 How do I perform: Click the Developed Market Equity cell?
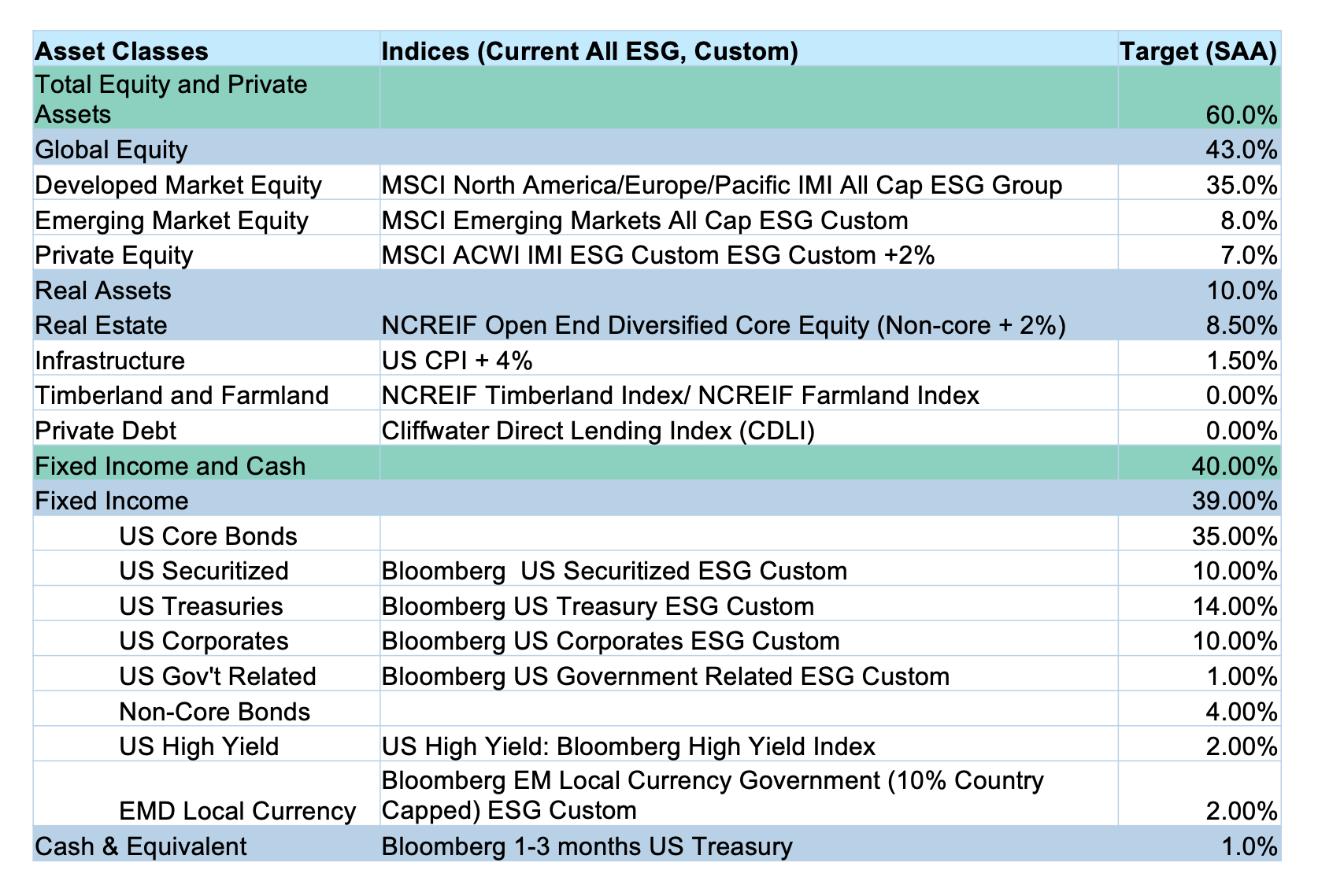click(x=179, y=185)
